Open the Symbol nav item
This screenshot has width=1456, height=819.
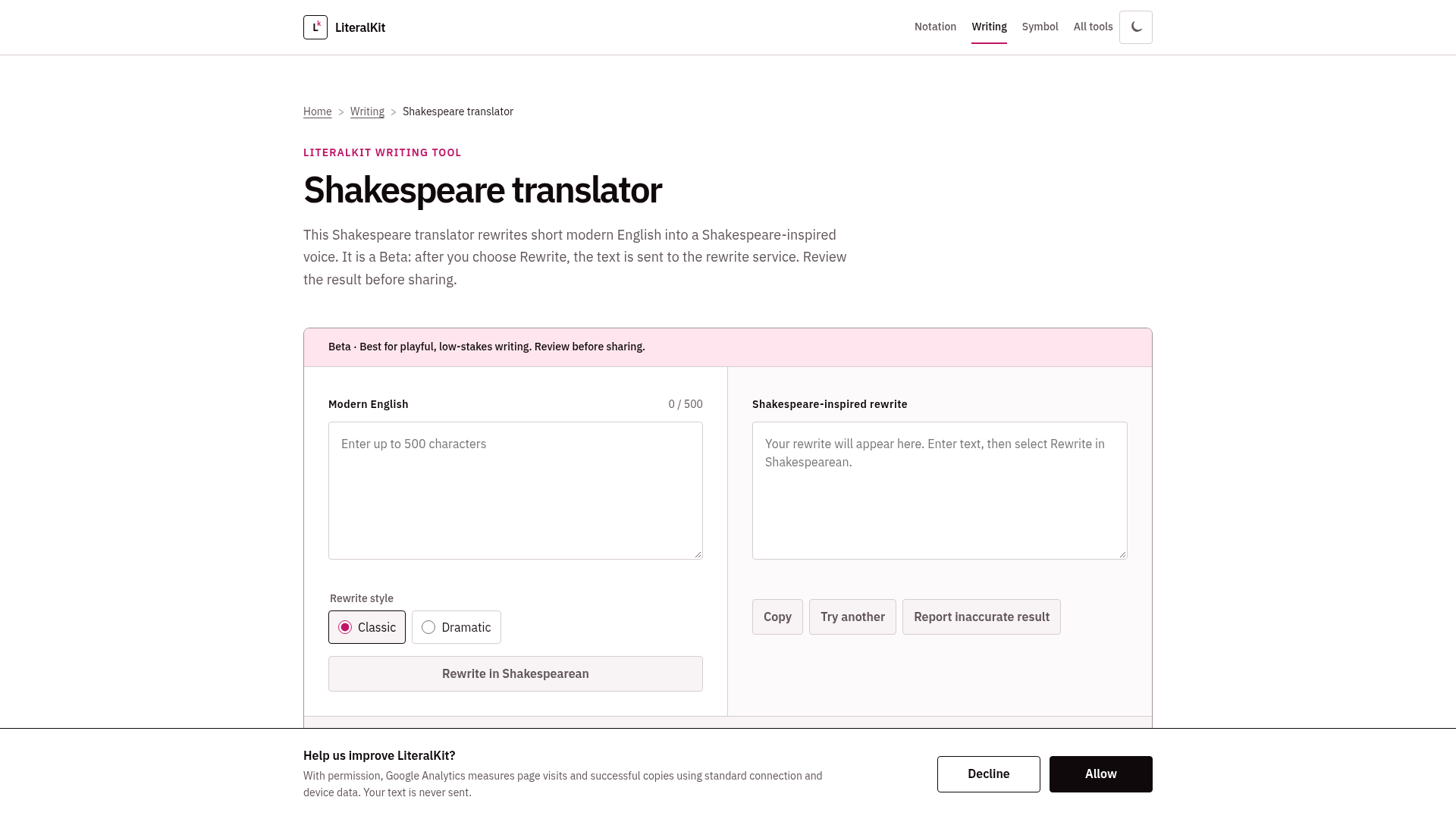pyautogui.click(x=1040, y=27)
